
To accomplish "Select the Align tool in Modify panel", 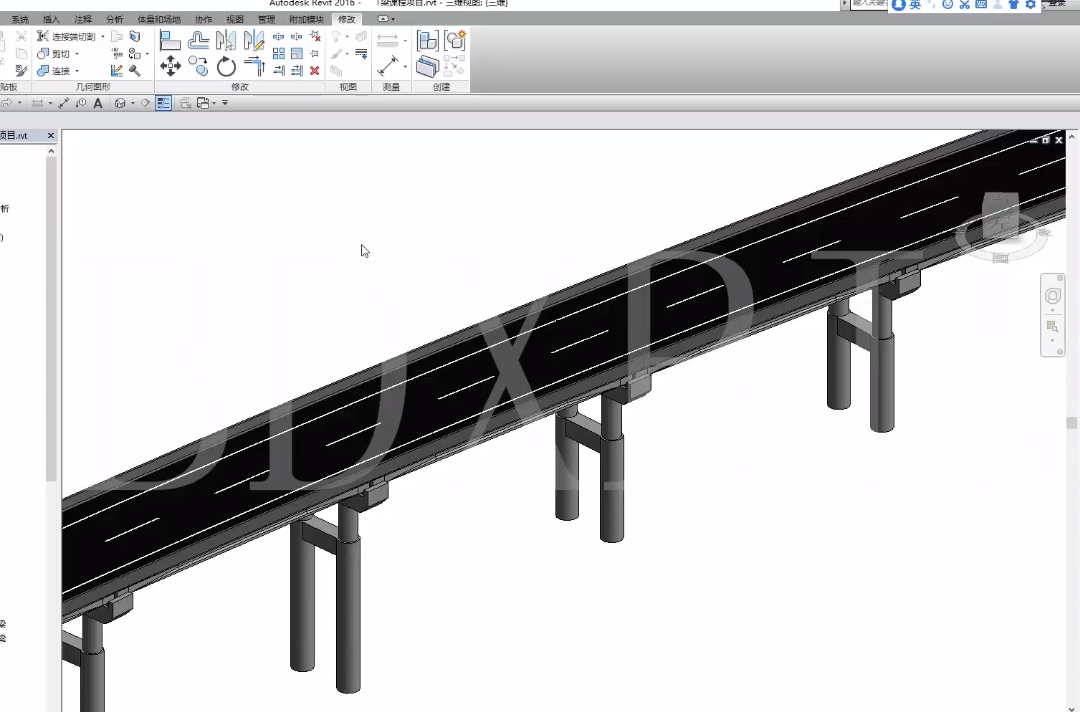I will 169,41.
